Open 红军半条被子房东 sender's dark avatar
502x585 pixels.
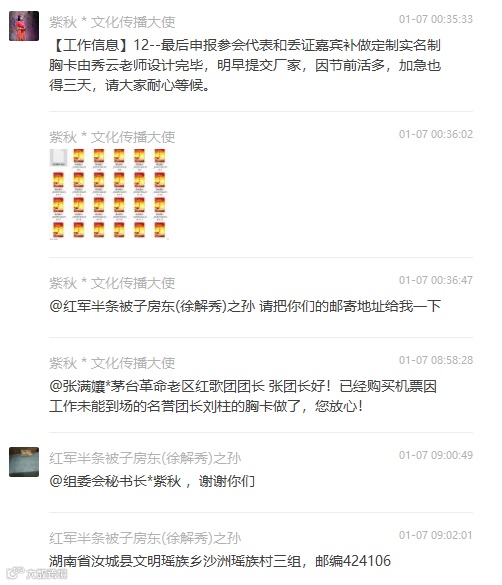click(24, 462)
